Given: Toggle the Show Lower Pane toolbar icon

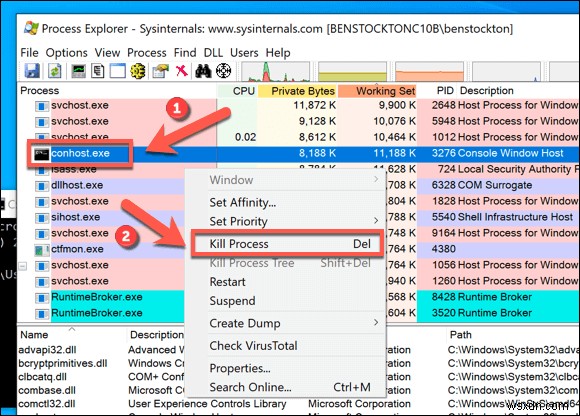Looking at the screenshot, I should coord(117,70).
